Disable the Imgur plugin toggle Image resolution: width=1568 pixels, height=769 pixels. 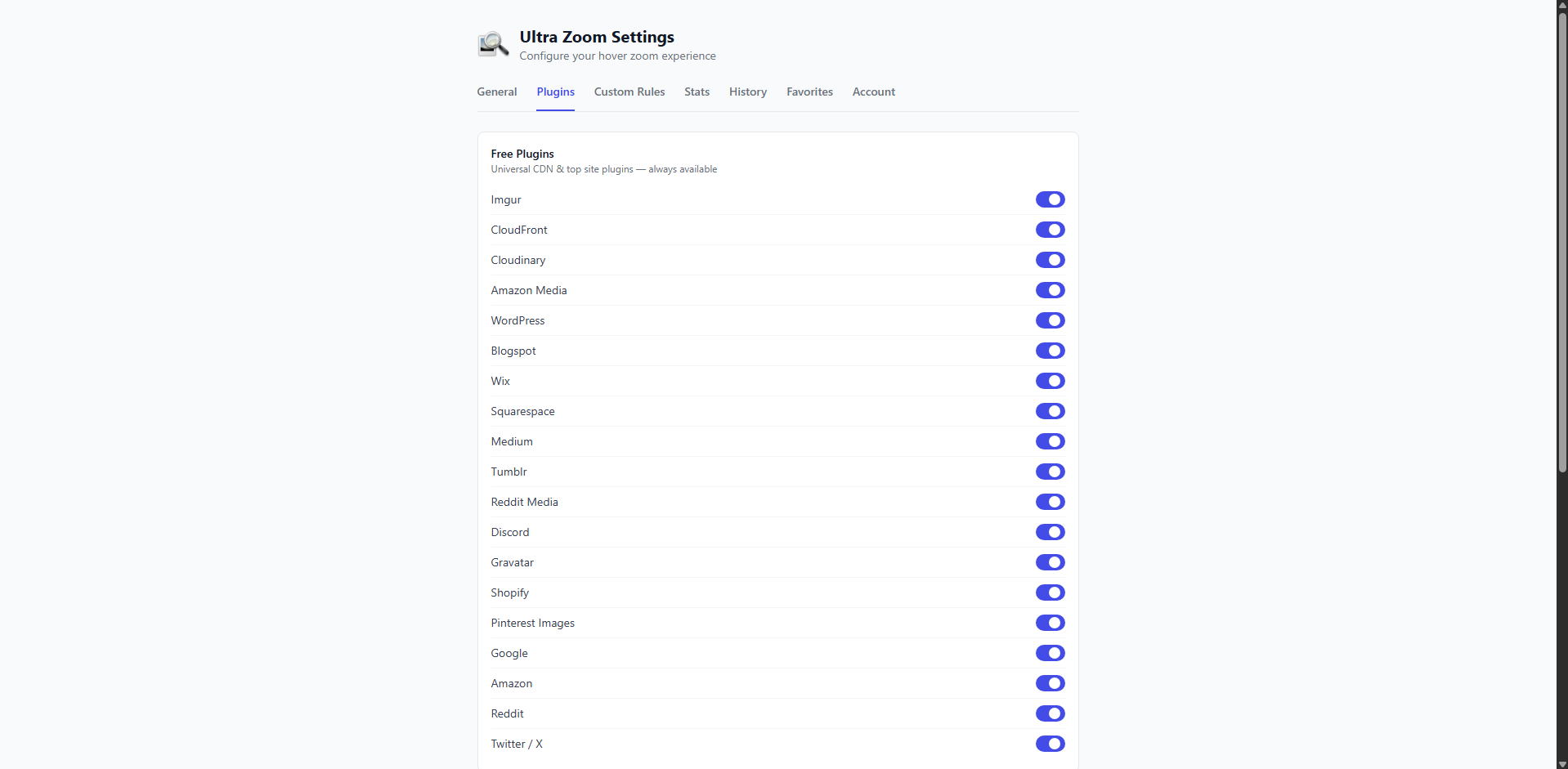click(x=1051, y=199)
